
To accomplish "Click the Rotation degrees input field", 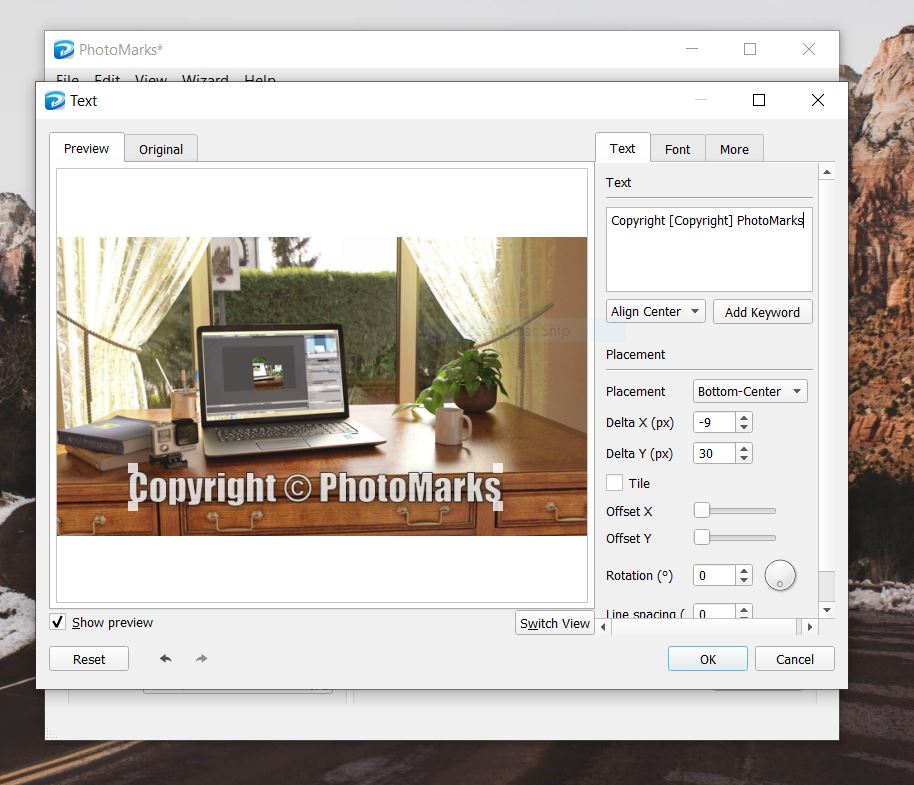I will click(x=715, y=575).
